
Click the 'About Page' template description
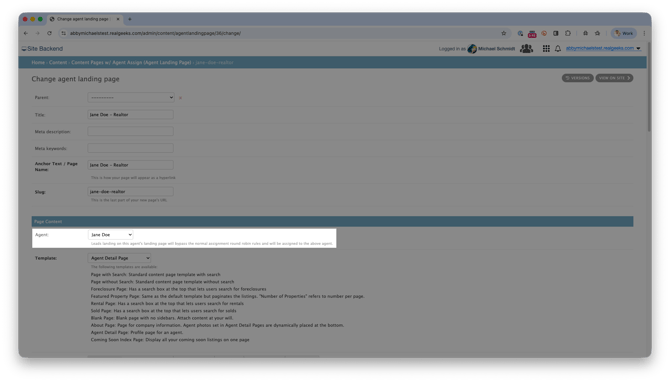point(217,325)
